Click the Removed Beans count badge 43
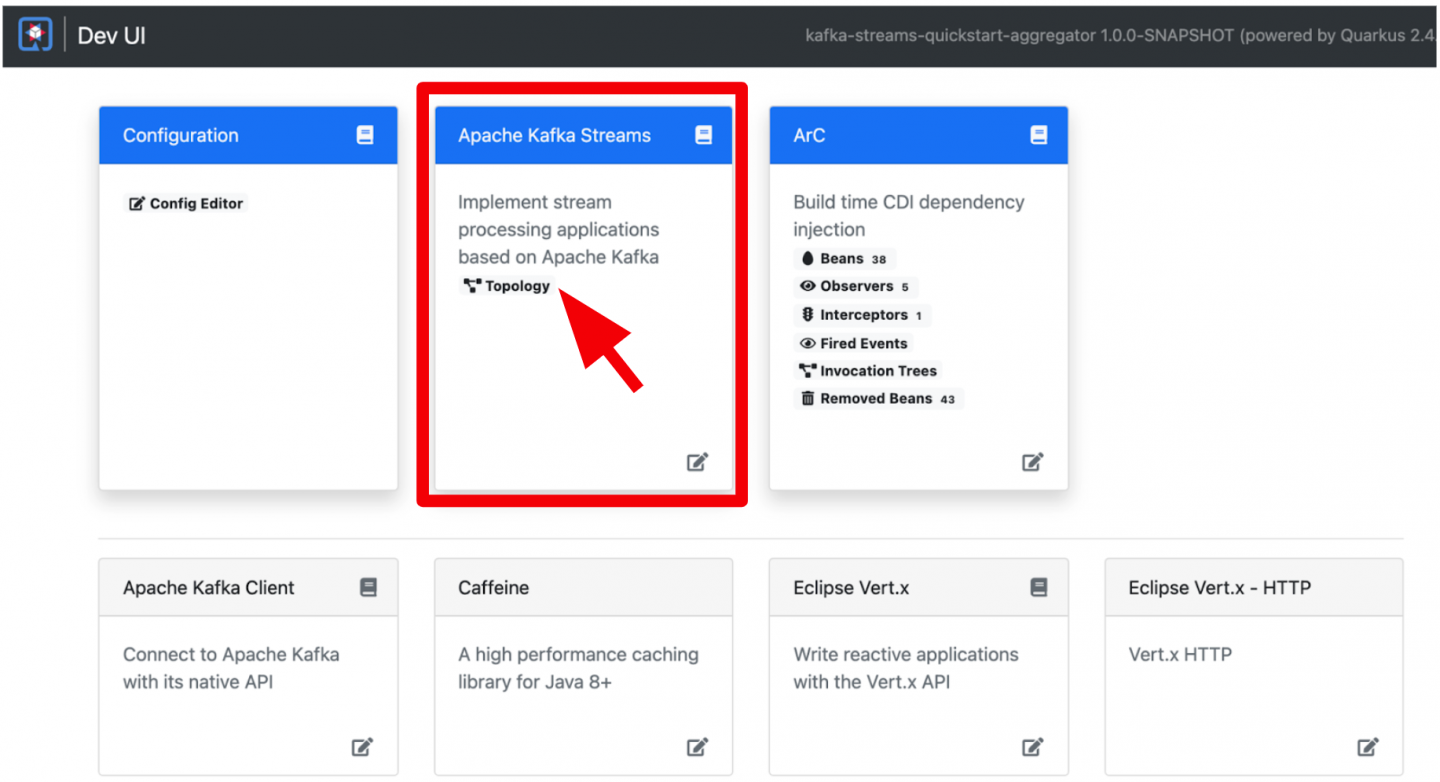Image resolution: width=1440 pixels, height=782 pixels. (x=947, y=399)
